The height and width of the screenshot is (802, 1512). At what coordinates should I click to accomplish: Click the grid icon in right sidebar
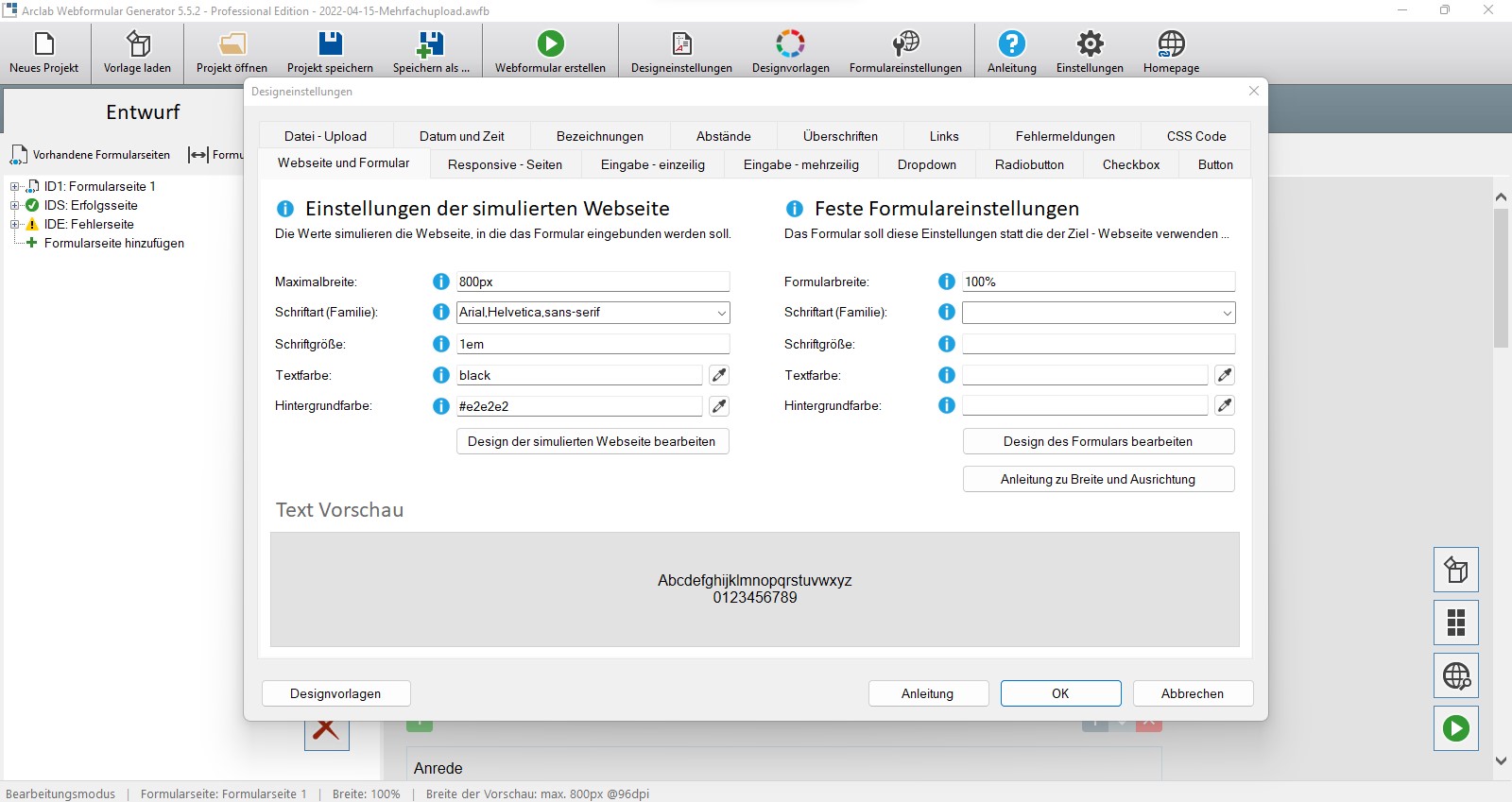[x=1455, y=623]
